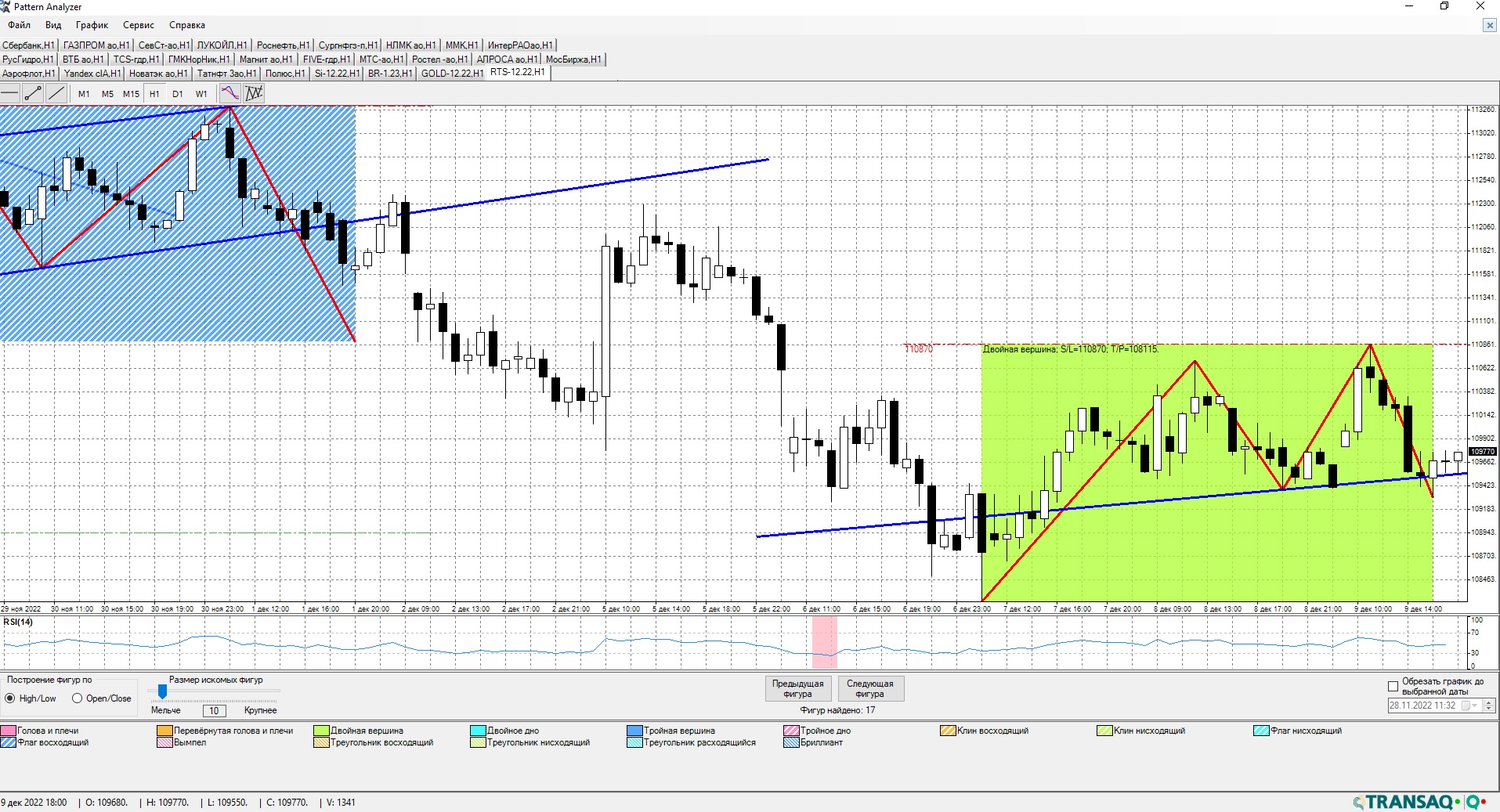Click the Треугольник расходящийся hatched swatch
Viewport: 1500px width, 812px height.
pos(635,743)
